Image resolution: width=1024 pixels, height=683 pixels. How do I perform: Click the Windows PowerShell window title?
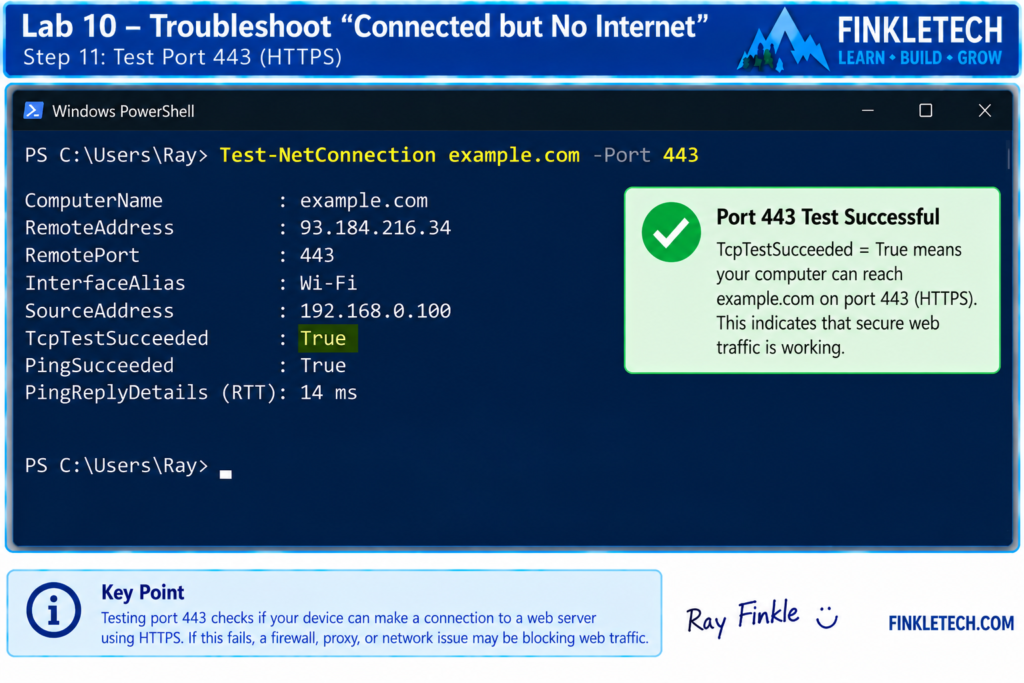pyautogui.click(x=123, y=111)
